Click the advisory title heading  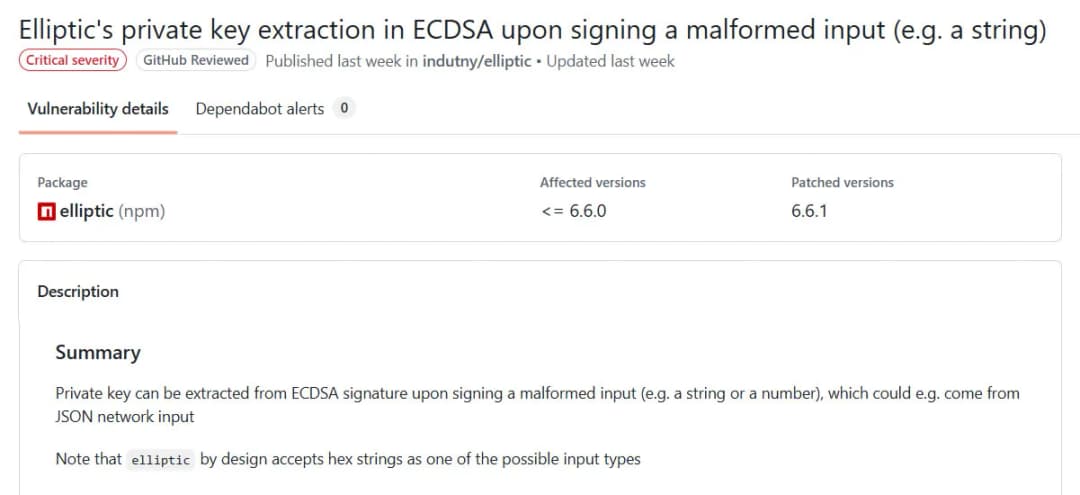(533, 29)
